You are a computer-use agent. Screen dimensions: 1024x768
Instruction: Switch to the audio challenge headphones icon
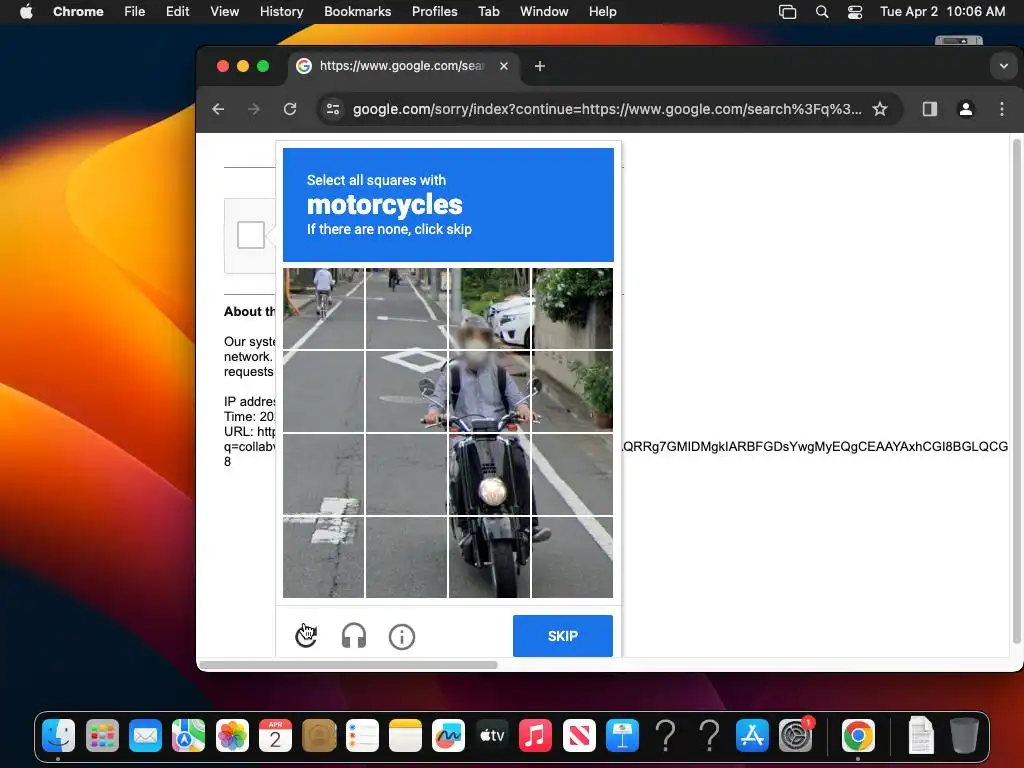(x=354, y=635)
